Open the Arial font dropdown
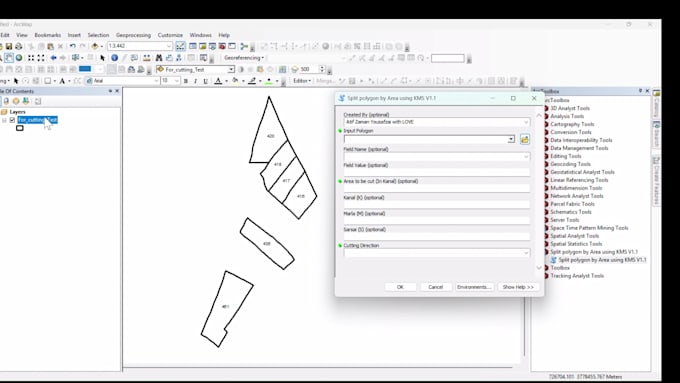Screen dimensions: 680x383 coord(157,81)
